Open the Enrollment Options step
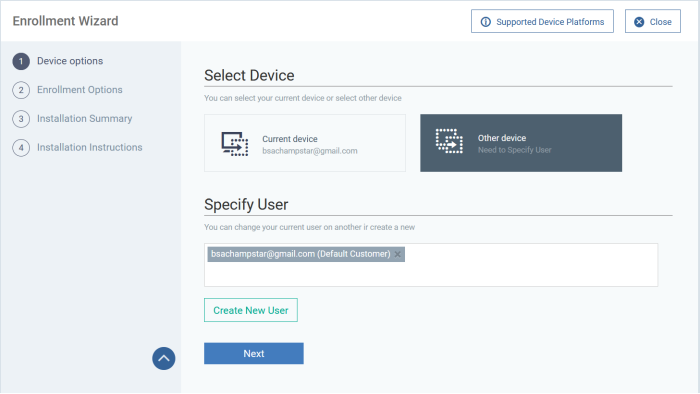The width and height of the screenshot is (700, 394). (79, 90)
